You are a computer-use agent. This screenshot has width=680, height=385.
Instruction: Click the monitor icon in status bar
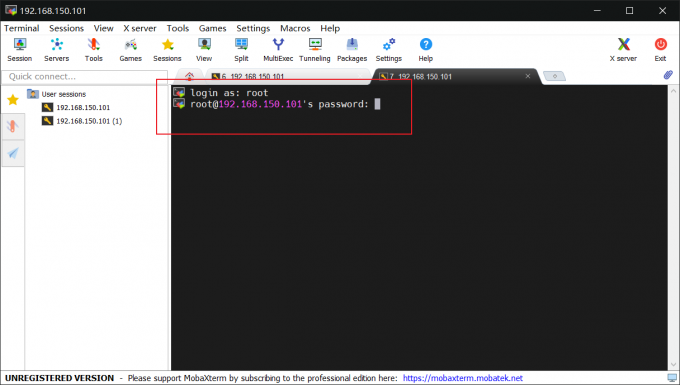click(672, 378)
